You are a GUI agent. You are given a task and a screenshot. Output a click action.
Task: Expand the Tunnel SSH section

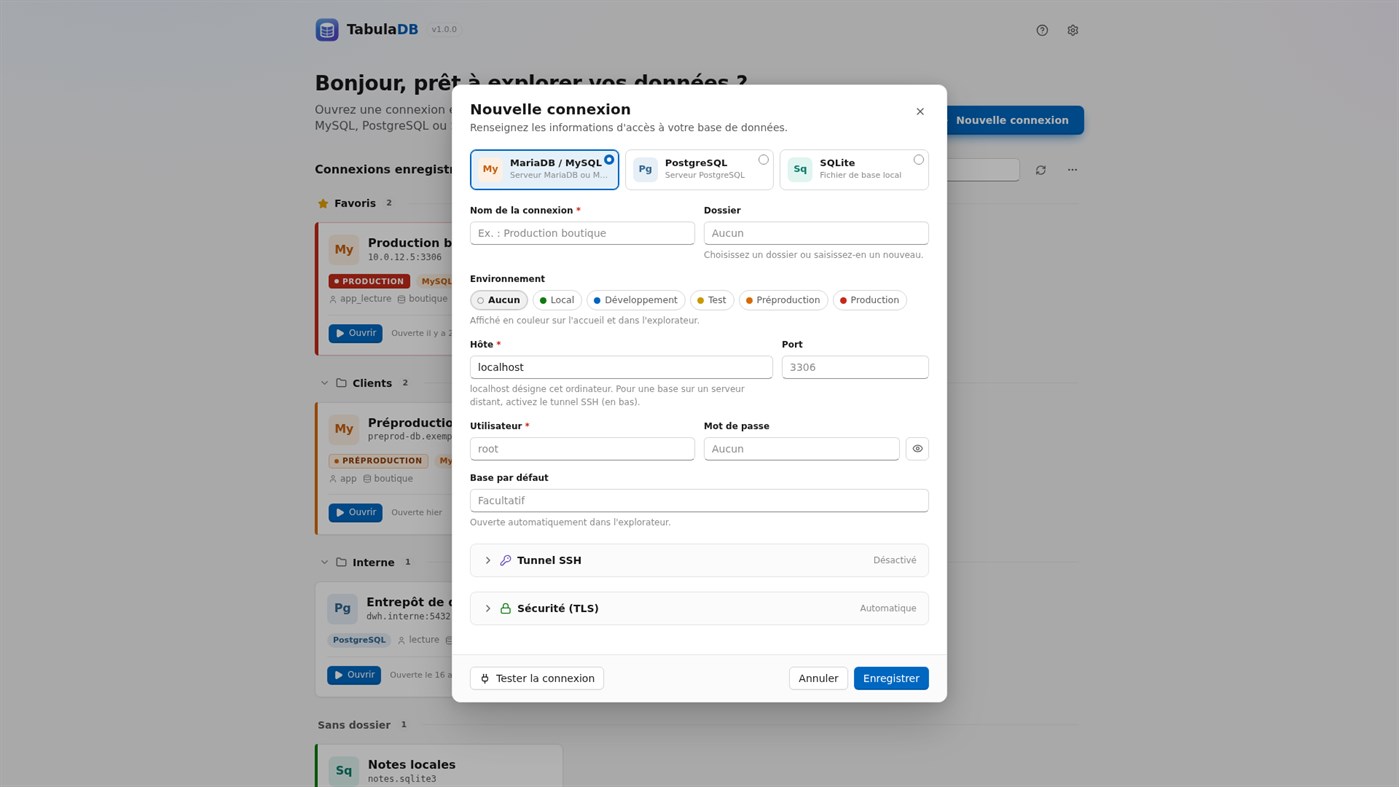point(699,561)
